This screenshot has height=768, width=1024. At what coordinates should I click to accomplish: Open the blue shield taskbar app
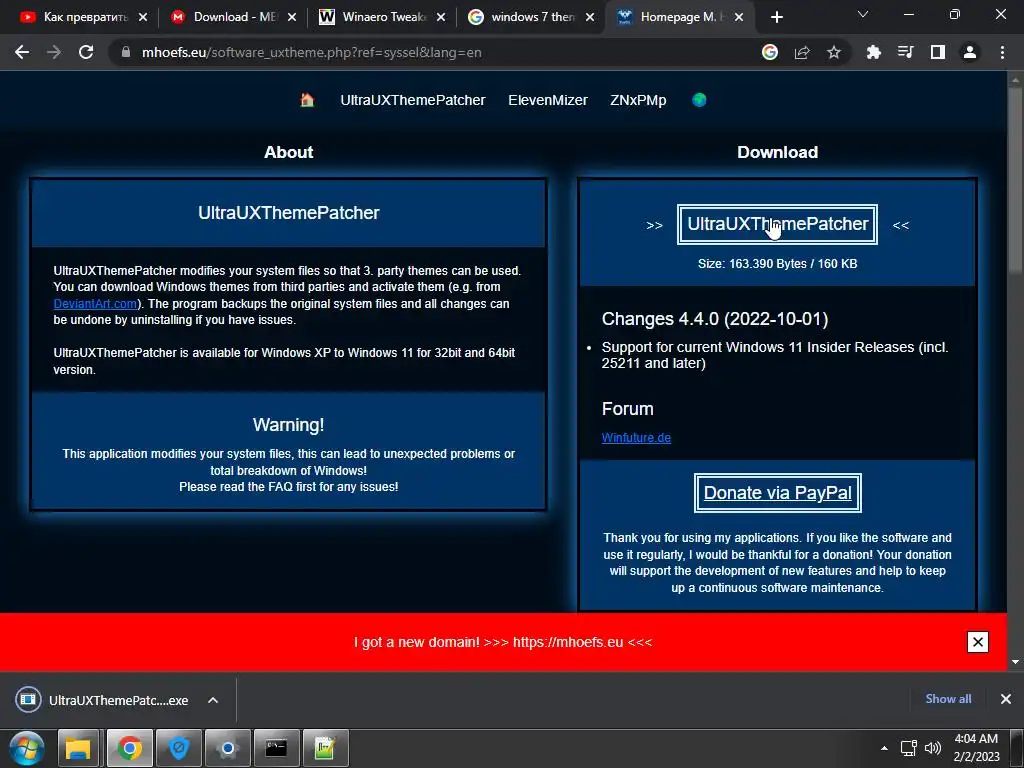(178, 748)
